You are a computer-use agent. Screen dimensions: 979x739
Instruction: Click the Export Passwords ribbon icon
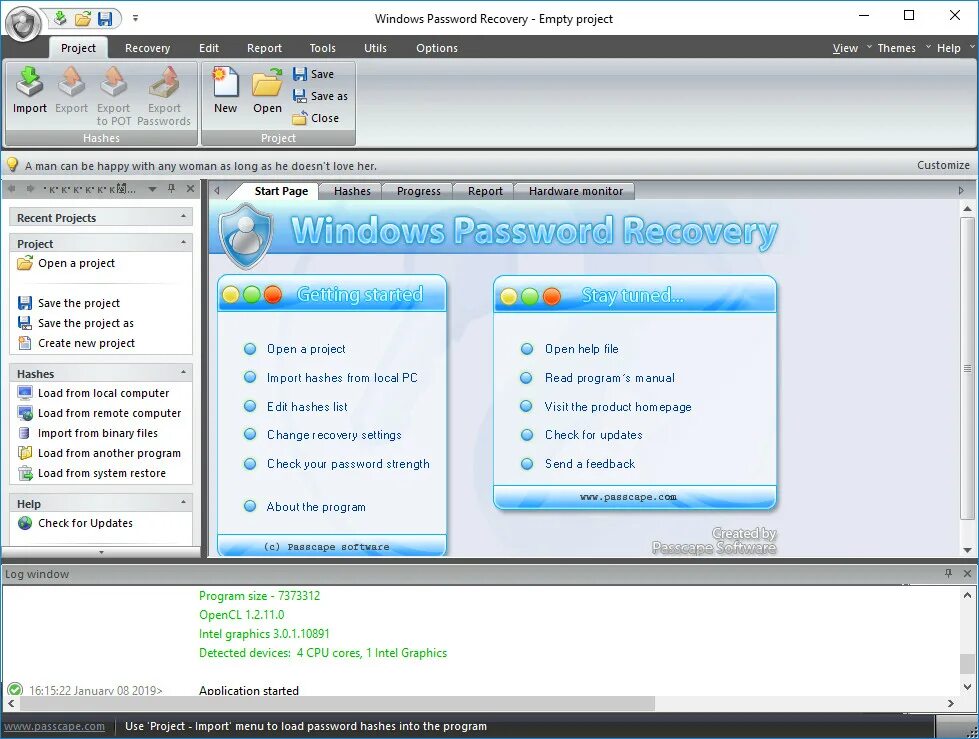pyautogui.click(x=164, y=95)
